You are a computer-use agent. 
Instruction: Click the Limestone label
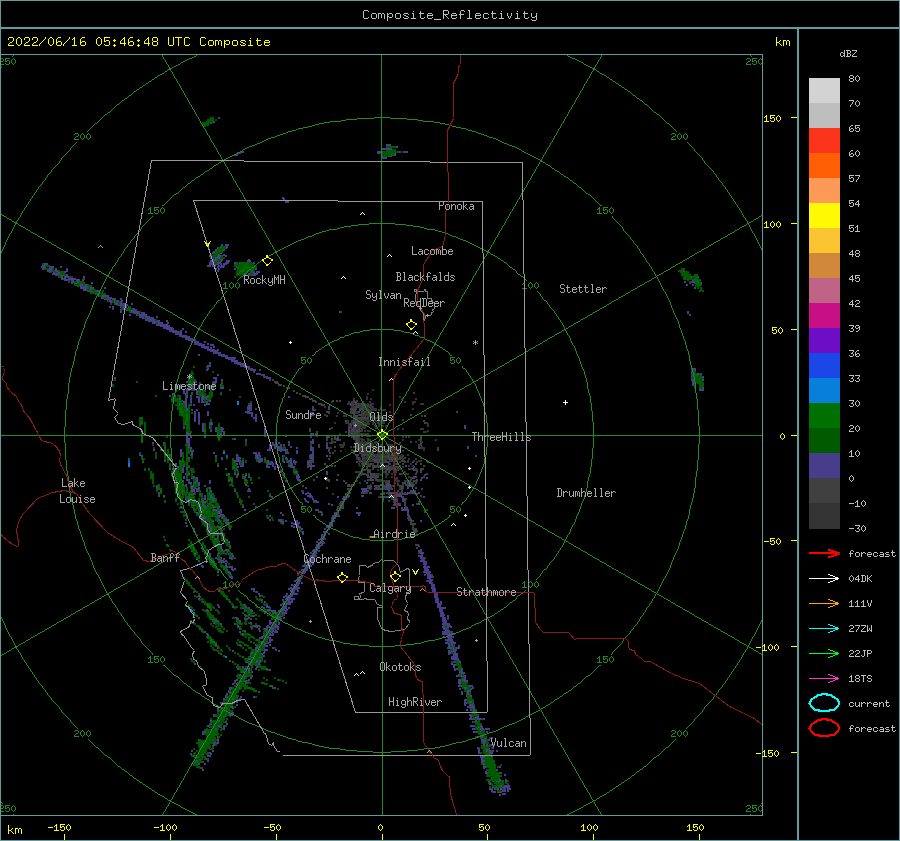(x=189, y=386)
